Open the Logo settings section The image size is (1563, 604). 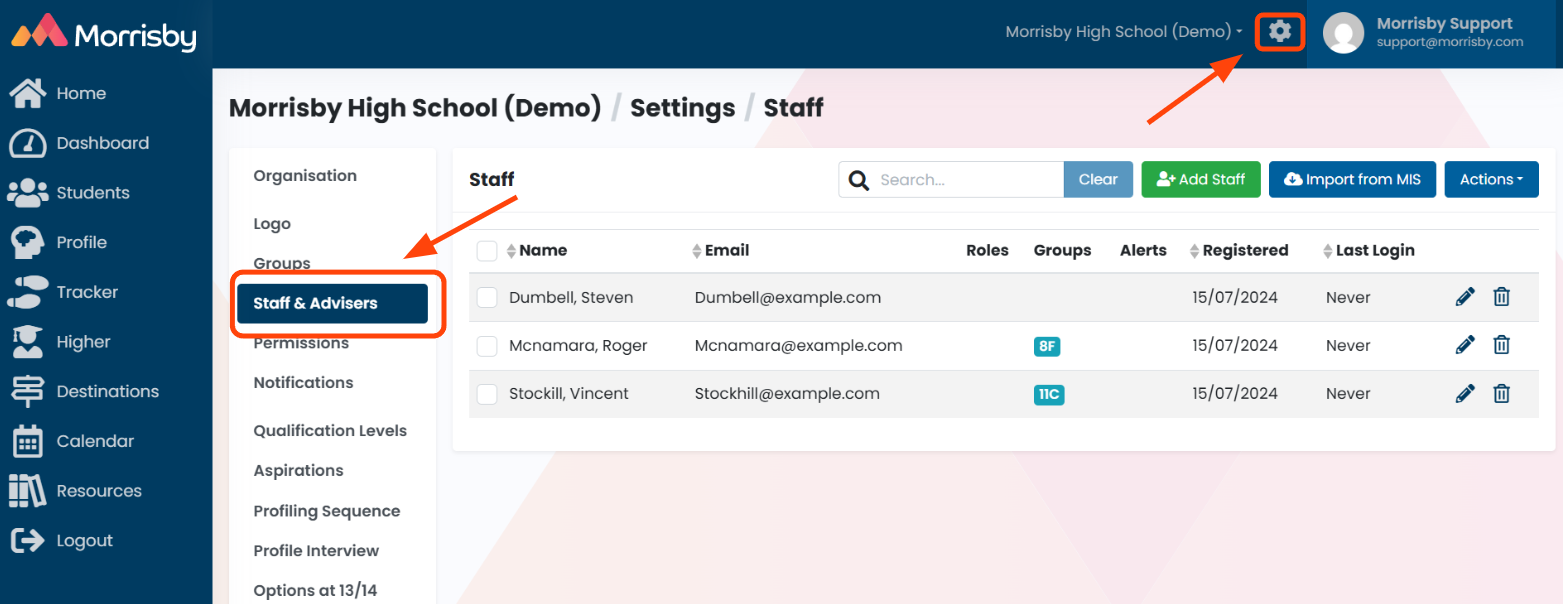(272, 224)
